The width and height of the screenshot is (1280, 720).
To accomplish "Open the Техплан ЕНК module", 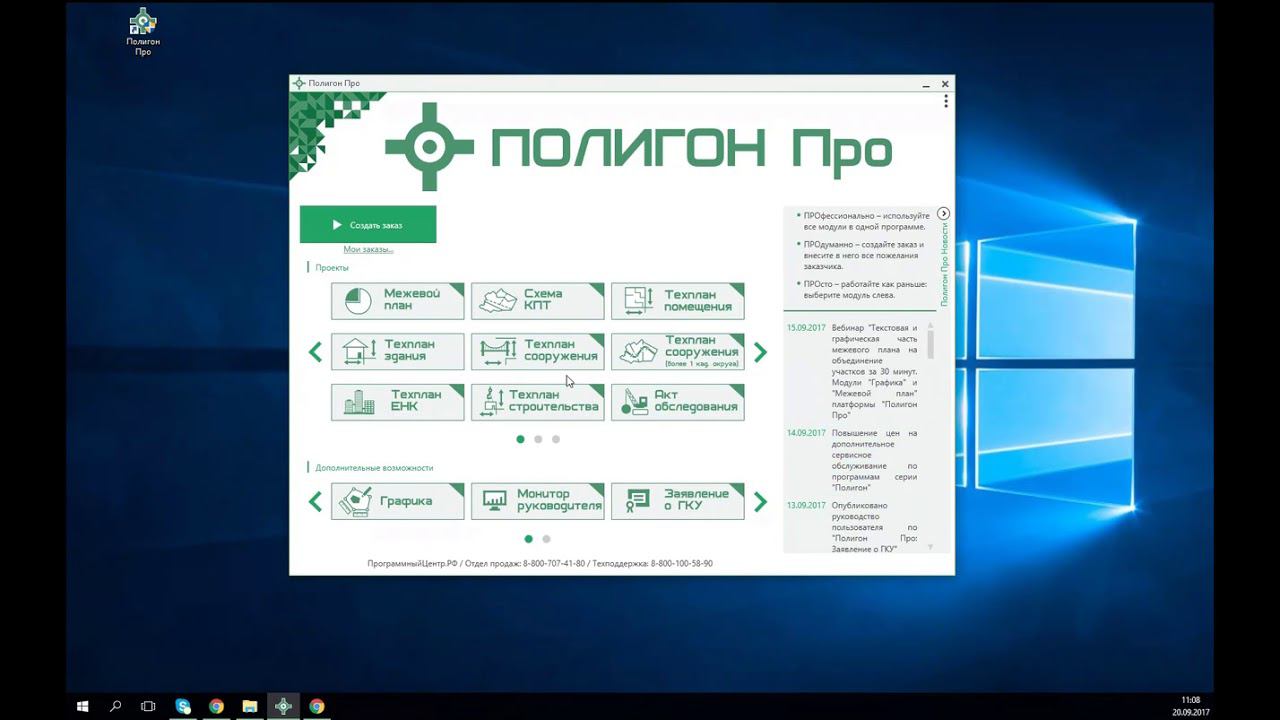I will [398, 402].
